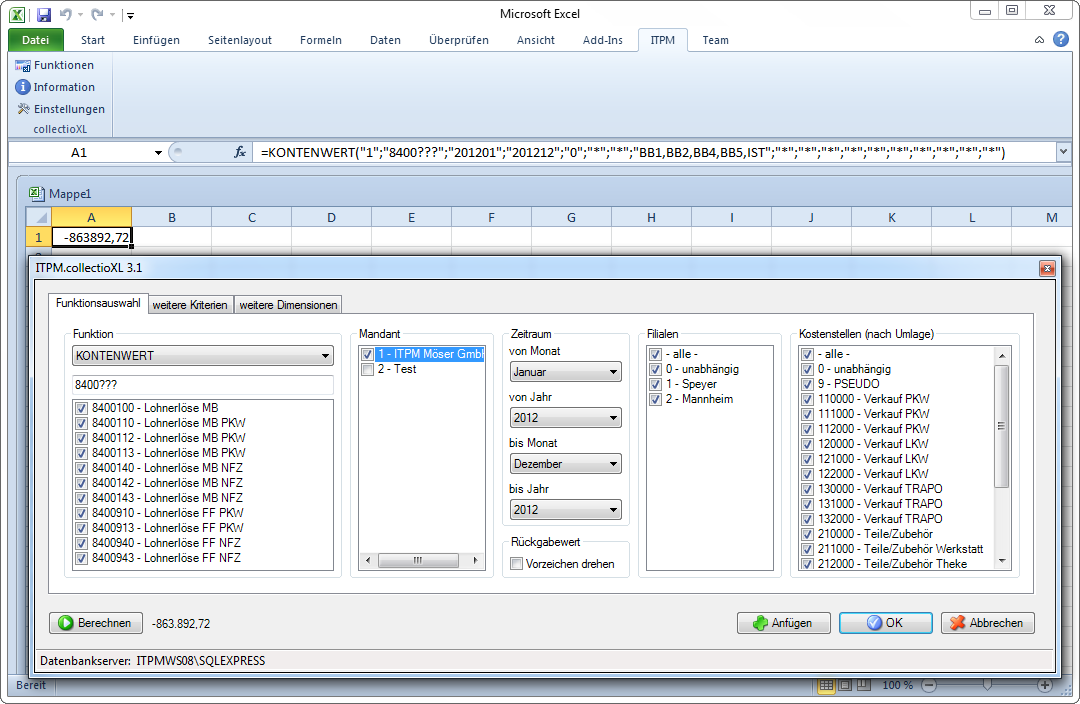Click Kostenstellen list scroll down arrow

coord(1002,561)
